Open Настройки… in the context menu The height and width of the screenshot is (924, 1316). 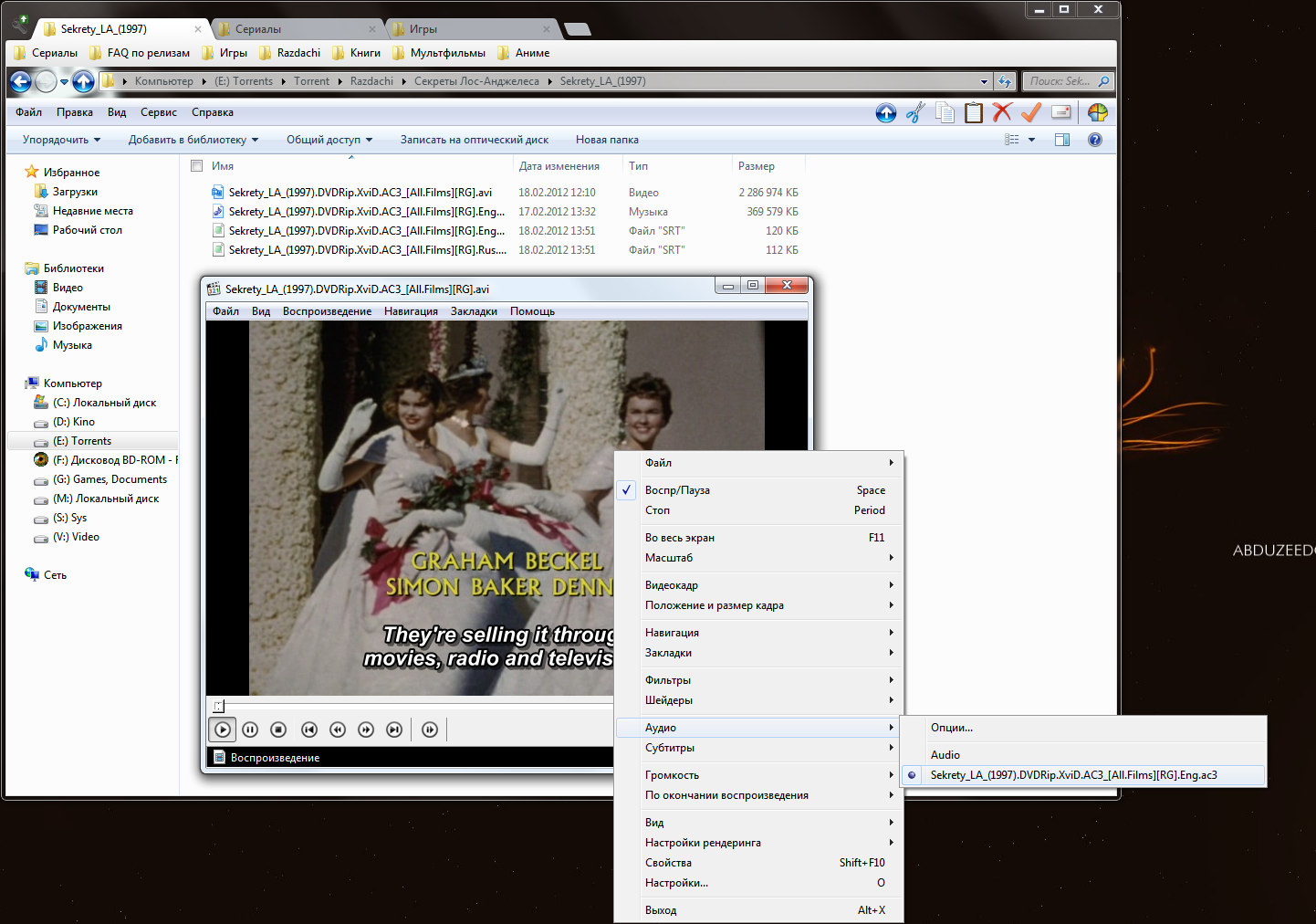point(759,883)
